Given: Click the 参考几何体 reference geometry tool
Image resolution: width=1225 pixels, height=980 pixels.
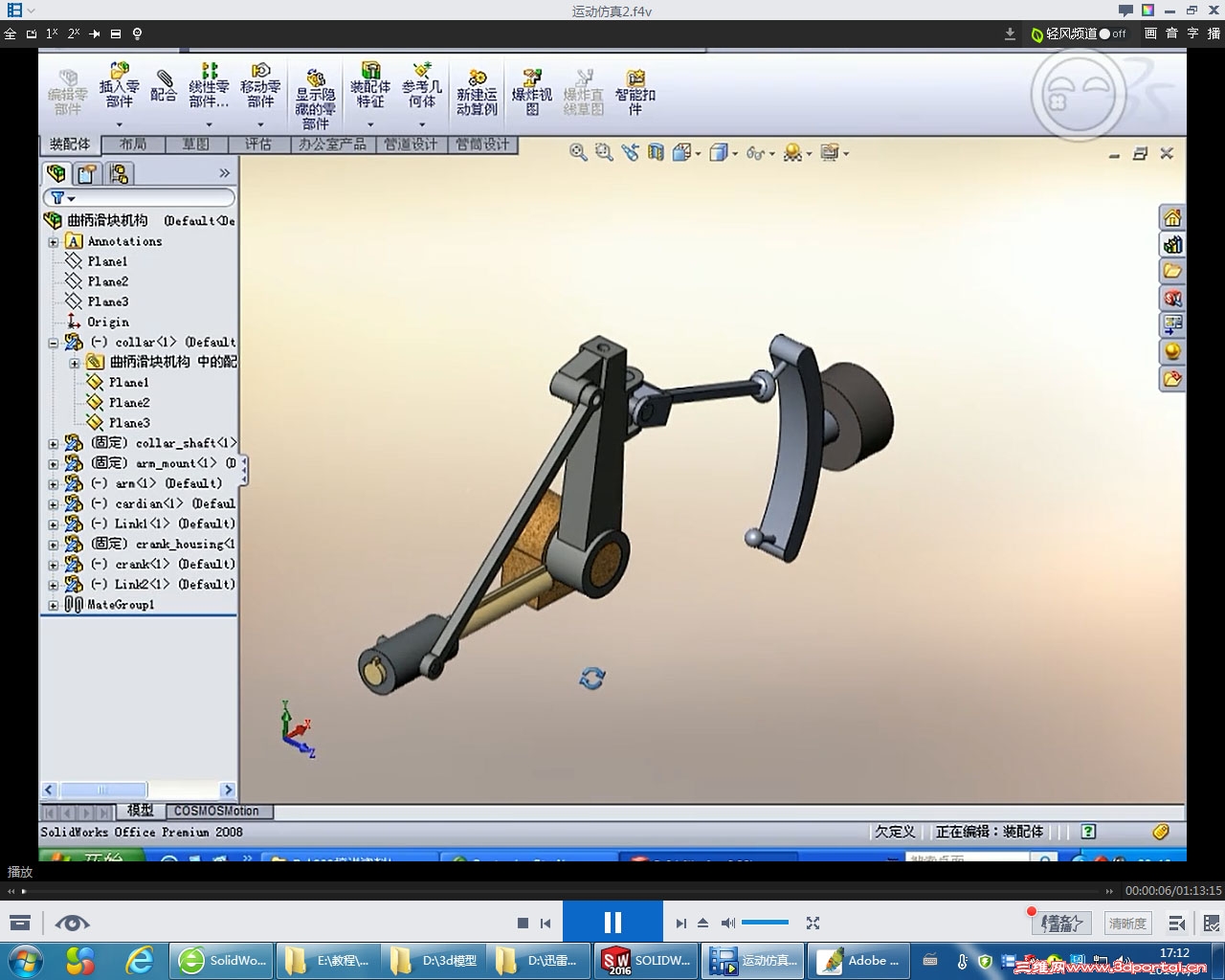Looking at the screenshot, I should [422, 86].
